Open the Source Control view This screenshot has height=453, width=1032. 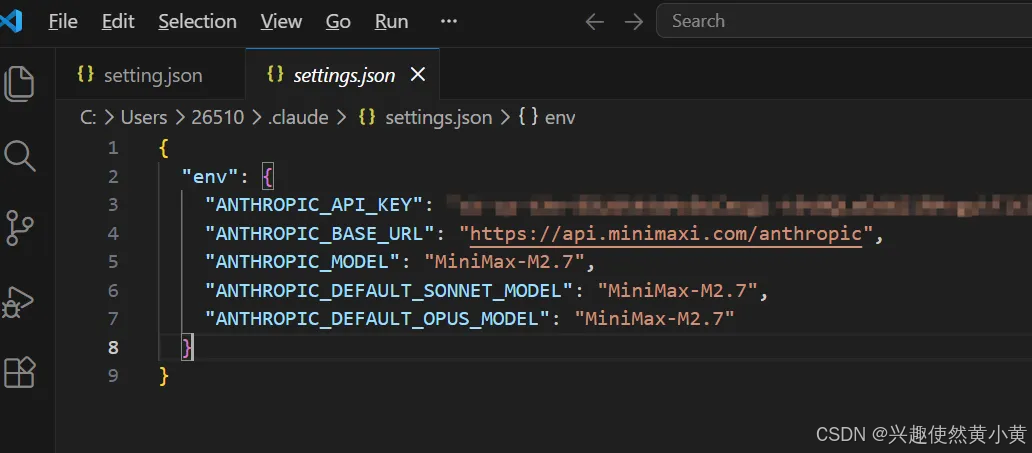tap(19, 228)
